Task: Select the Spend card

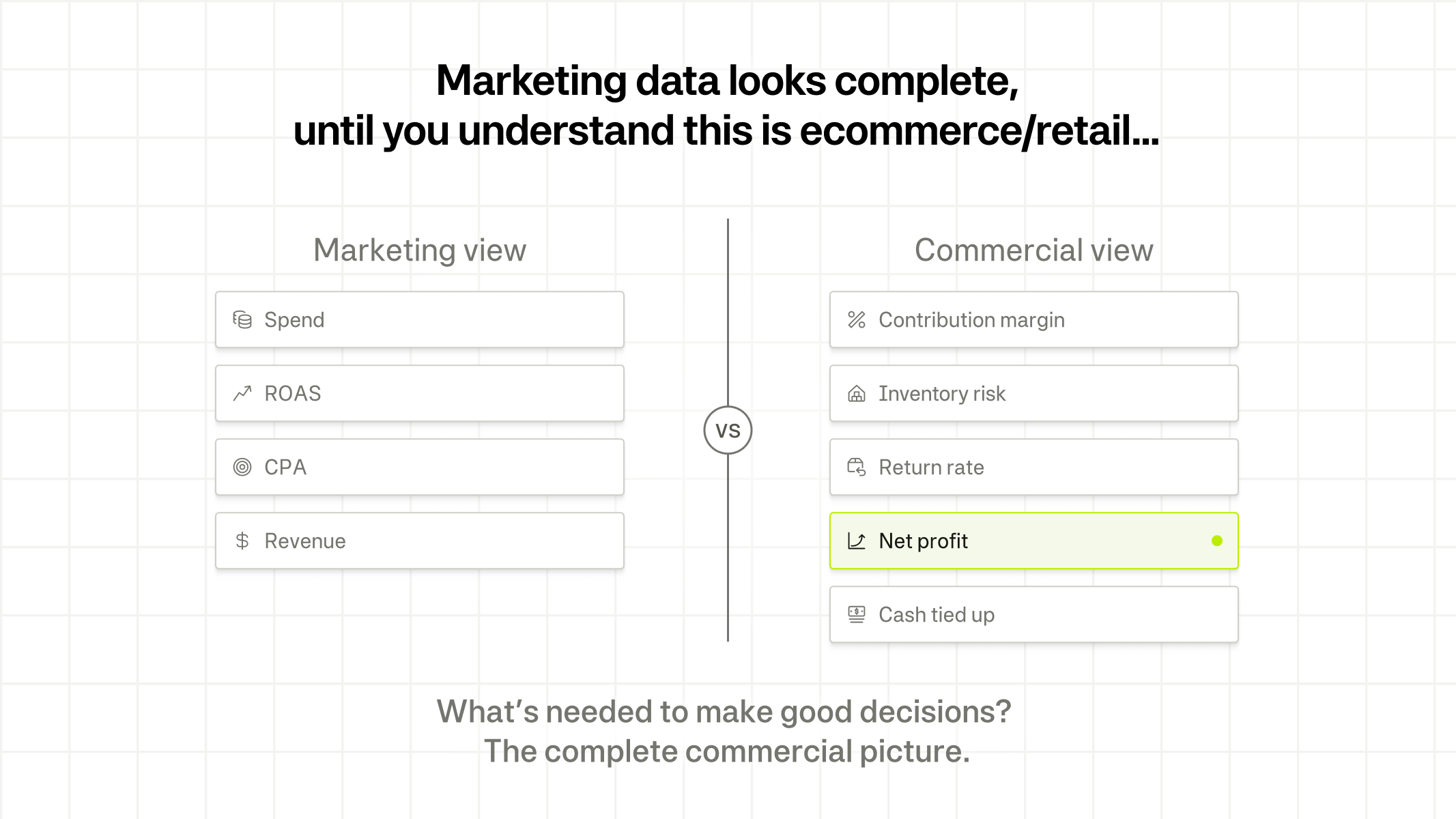Action: click(x=419, y=320)
